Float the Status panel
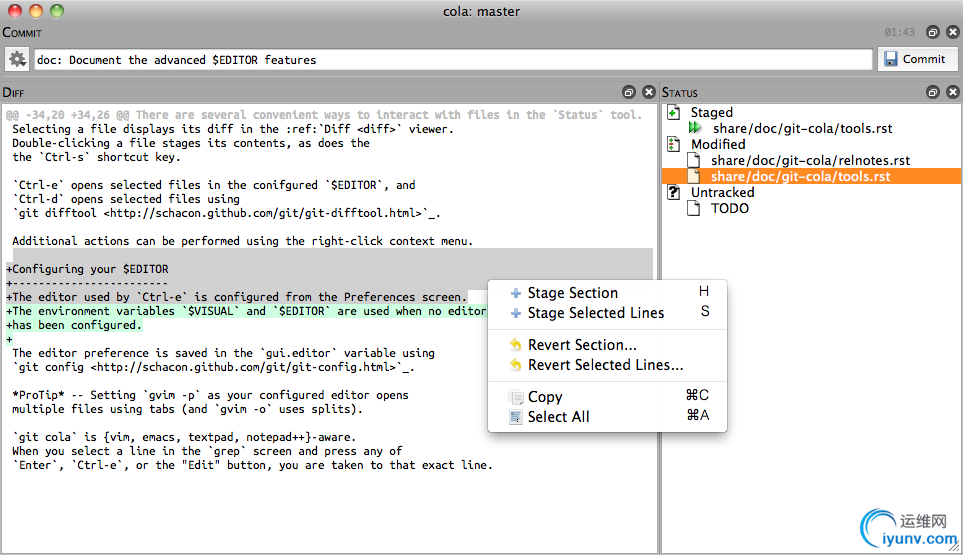The image size is (963, 555). click(x=932, y=92)
